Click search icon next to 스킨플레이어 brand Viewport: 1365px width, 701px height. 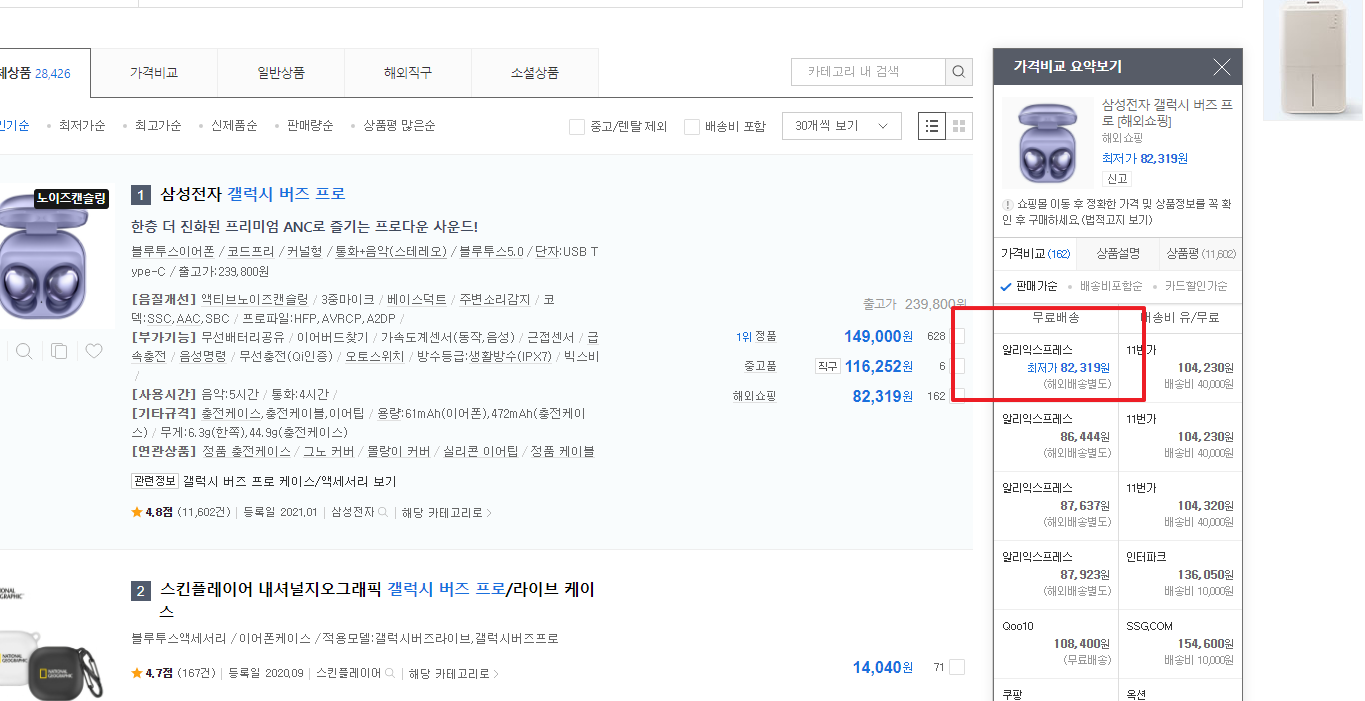pos(388,674)
